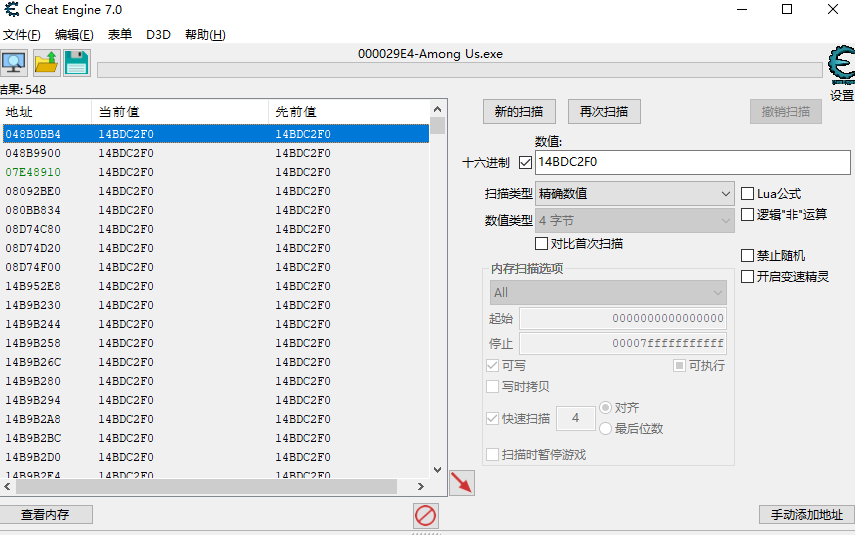Click the 先前值 column header
855x535 pixels.
349,112
